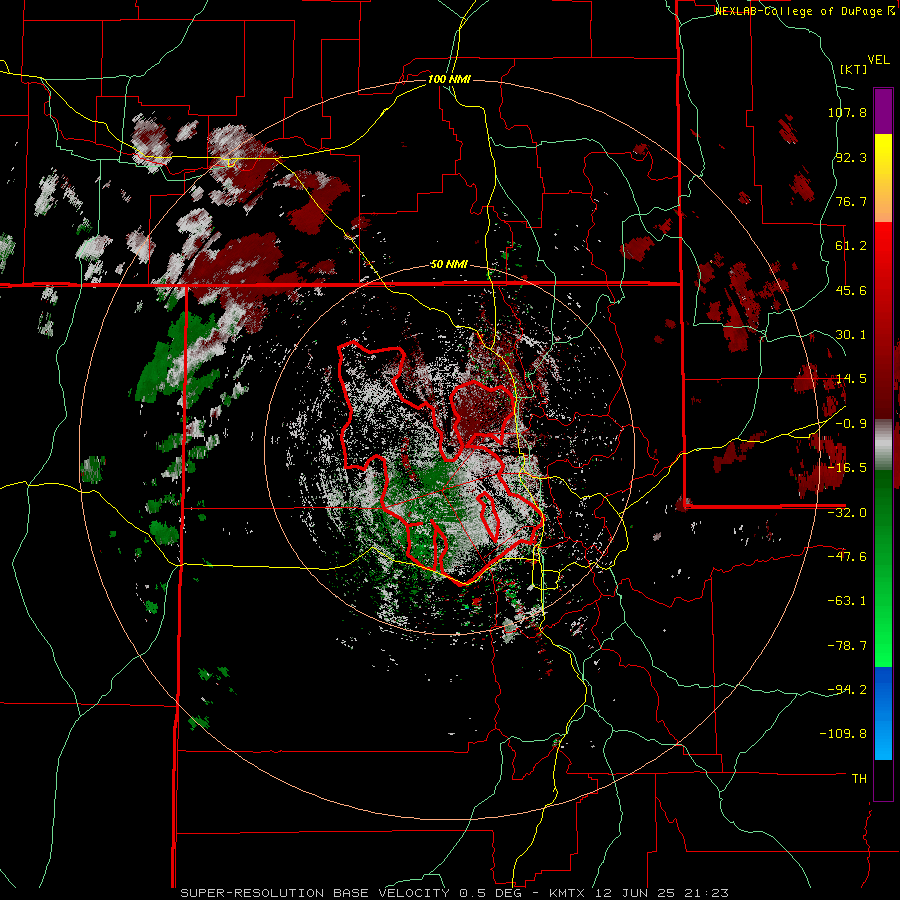
Task: Select the -47.6 legend value
Action: tap(847, 557)
